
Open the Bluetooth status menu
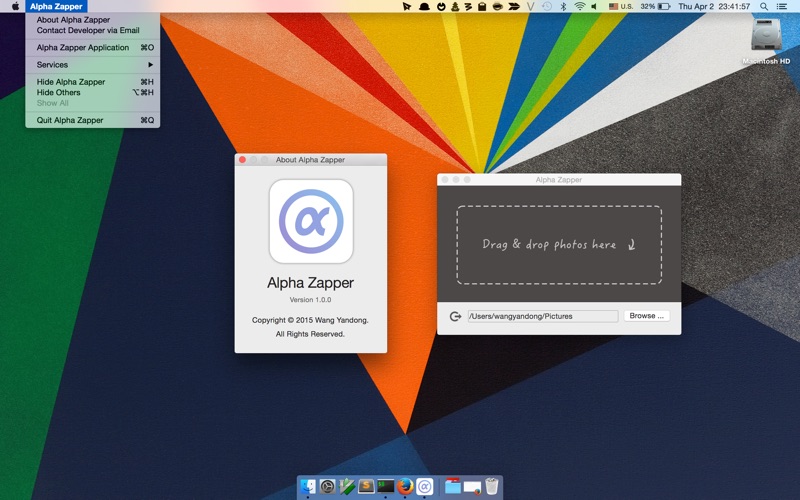pyautogui.click(x=563, y=6)
